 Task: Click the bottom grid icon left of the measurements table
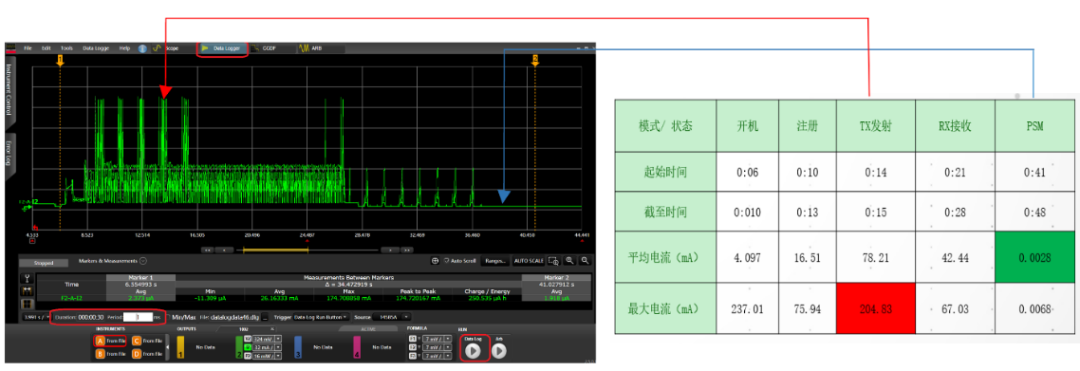[x=28, y=304]
